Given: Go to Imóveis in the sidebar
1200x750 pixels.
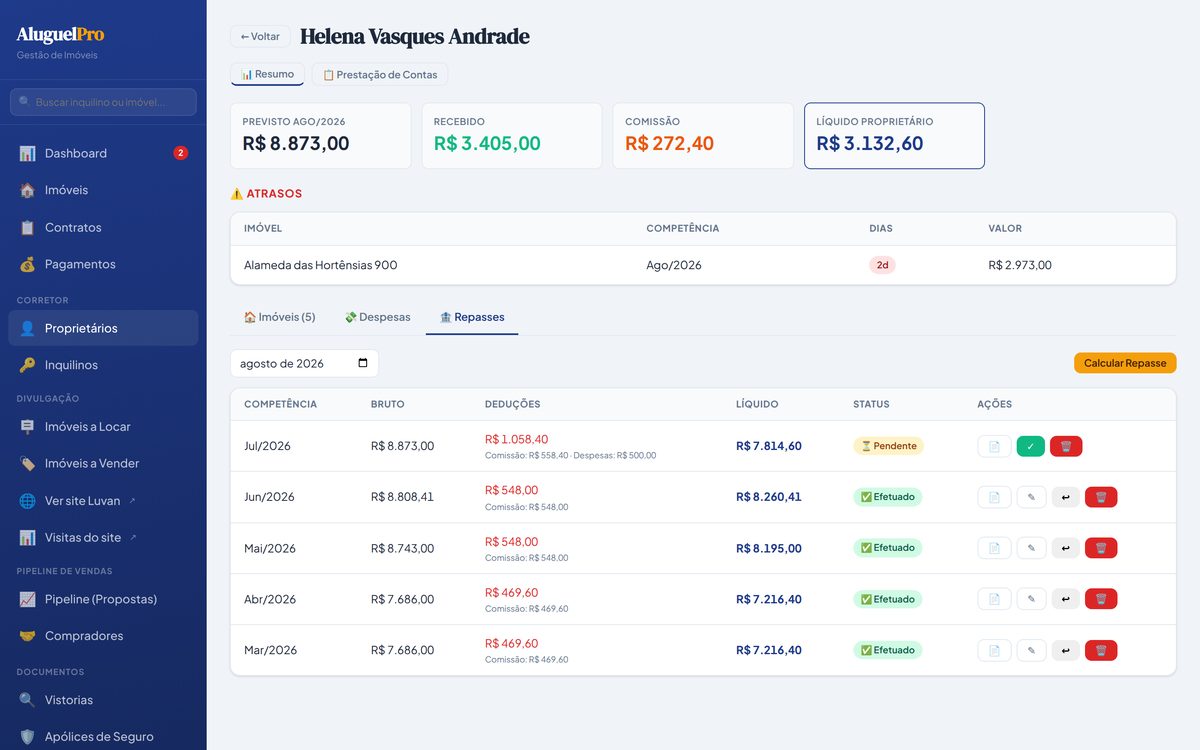Looking at the screenshot, I should pos(103,190).
